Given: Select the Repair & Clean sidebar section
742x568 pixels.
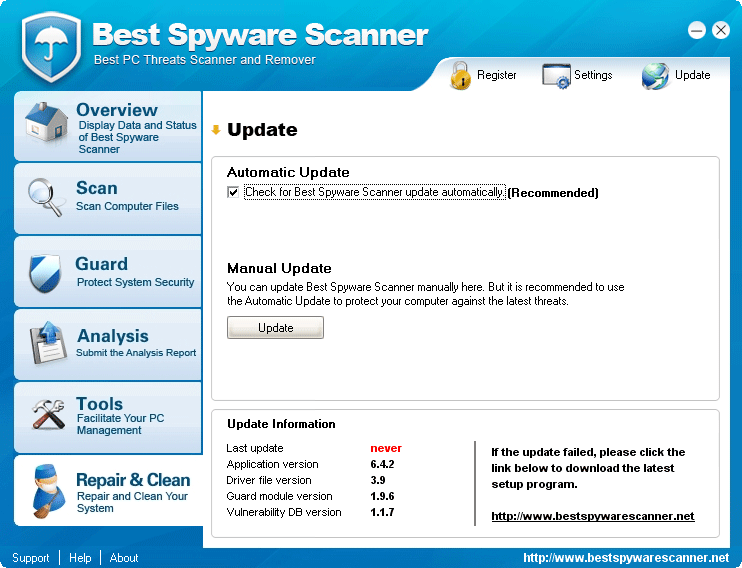Looking at the screenshot, I should pyautogui.click(x=109, y=490).
